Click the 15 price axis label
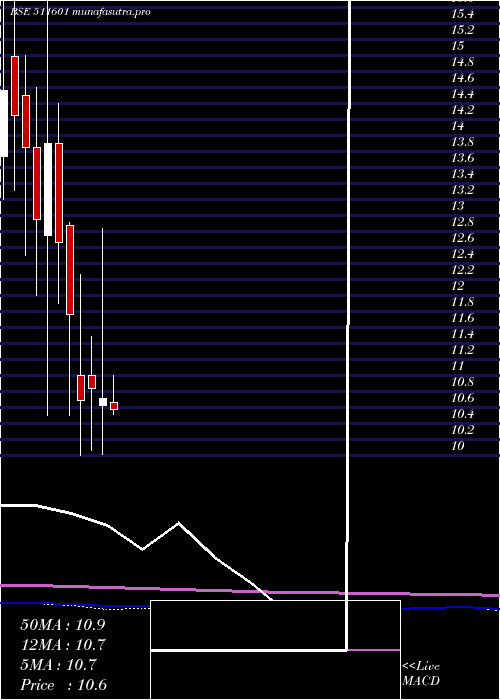Screen dimensions: 500x700 (458, 46)
